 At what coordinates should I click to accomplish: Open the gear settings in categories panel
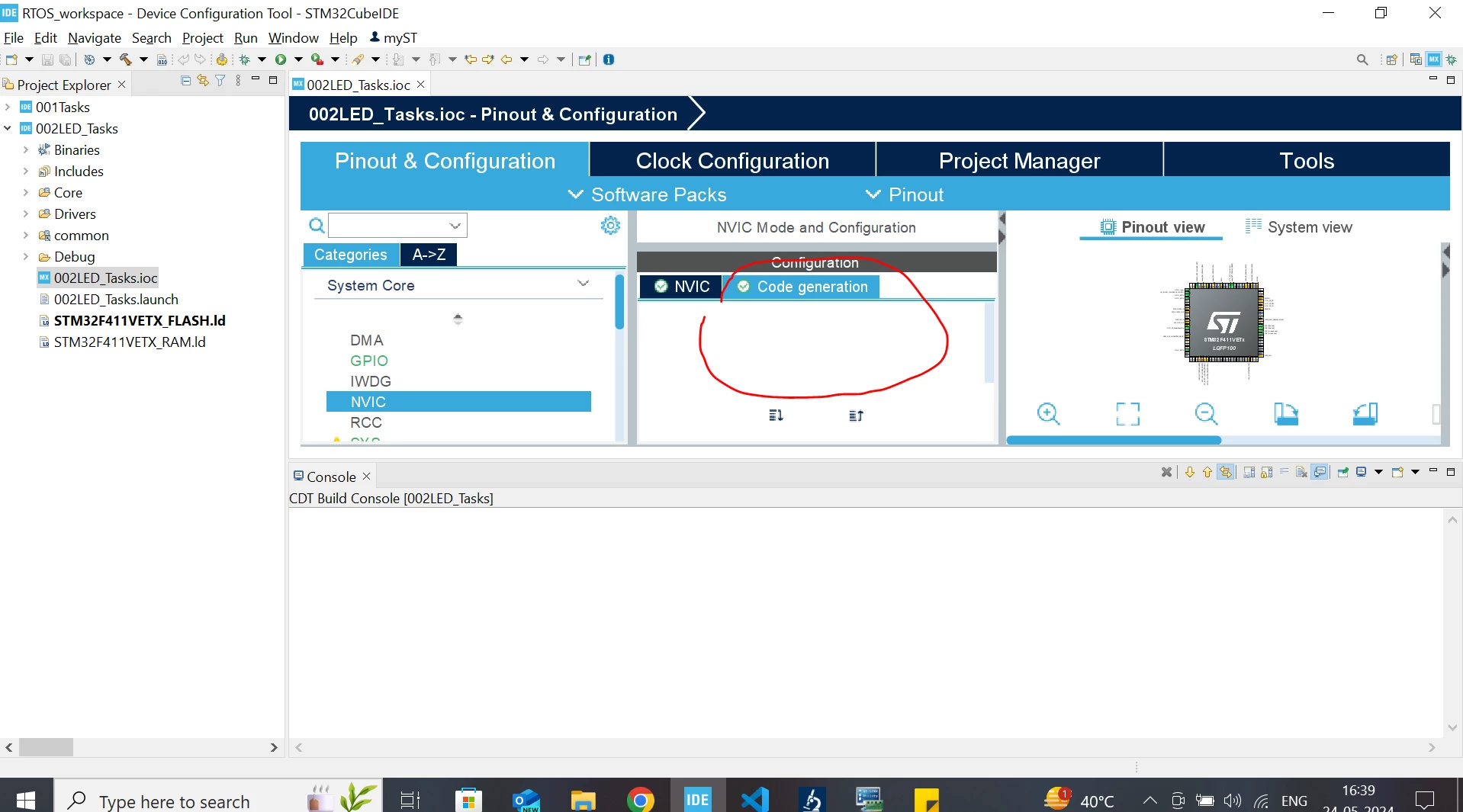(x=610, y=226)
